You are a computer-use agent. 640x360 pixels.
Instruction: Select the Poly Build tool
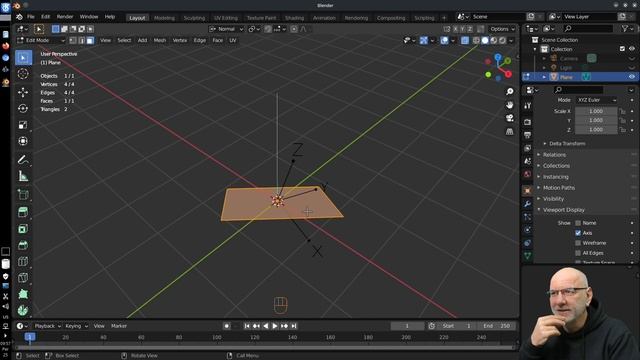pyautogui.click(x=23, y=294)
